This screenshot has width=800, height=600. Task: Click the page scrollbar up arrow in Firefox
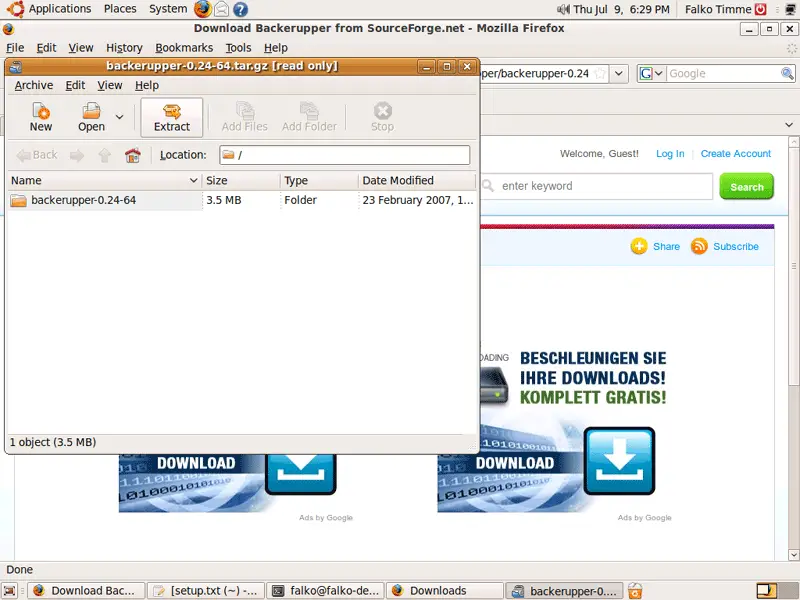[x=793, y=141]
